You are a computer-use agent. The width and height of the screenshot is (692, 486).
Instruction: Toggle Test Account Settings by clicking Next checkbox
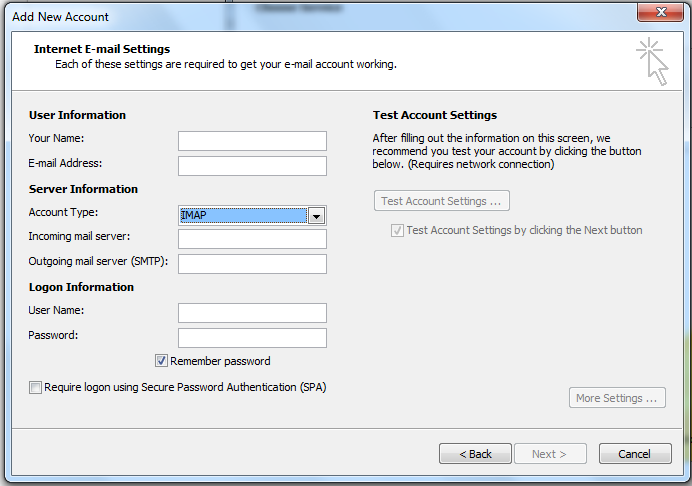click(397, 230)
